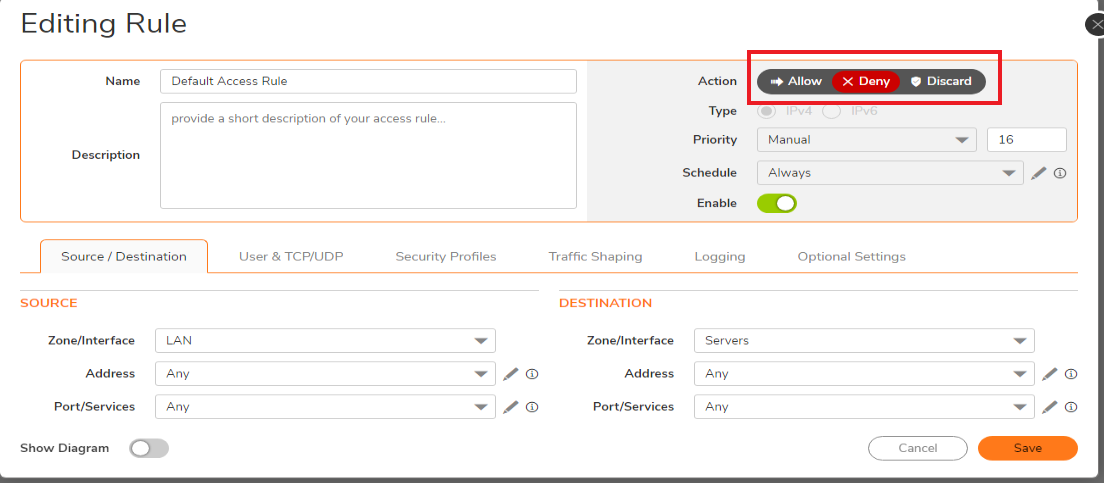Click the info icon beside Schedule
The image size is (1104, 483).
[1060, 173]
